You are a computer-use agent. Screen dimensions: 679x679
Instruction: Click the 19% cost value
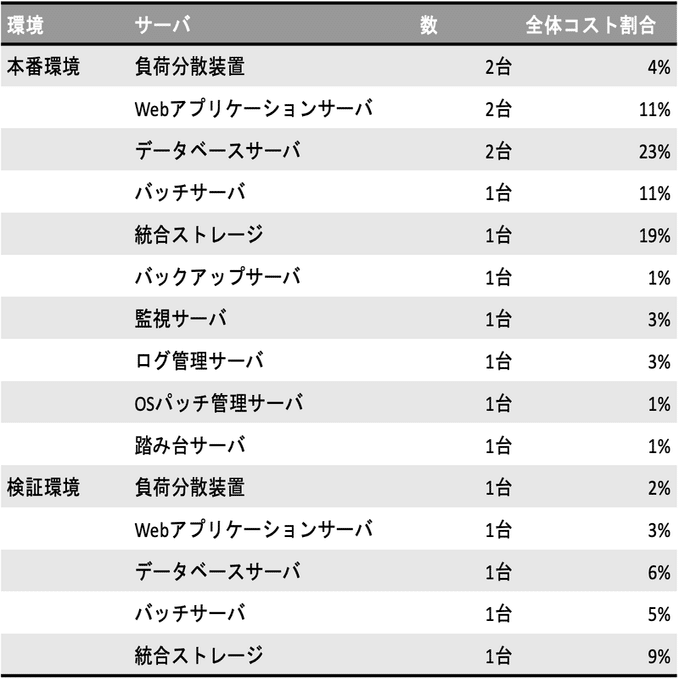click(655, 236)
